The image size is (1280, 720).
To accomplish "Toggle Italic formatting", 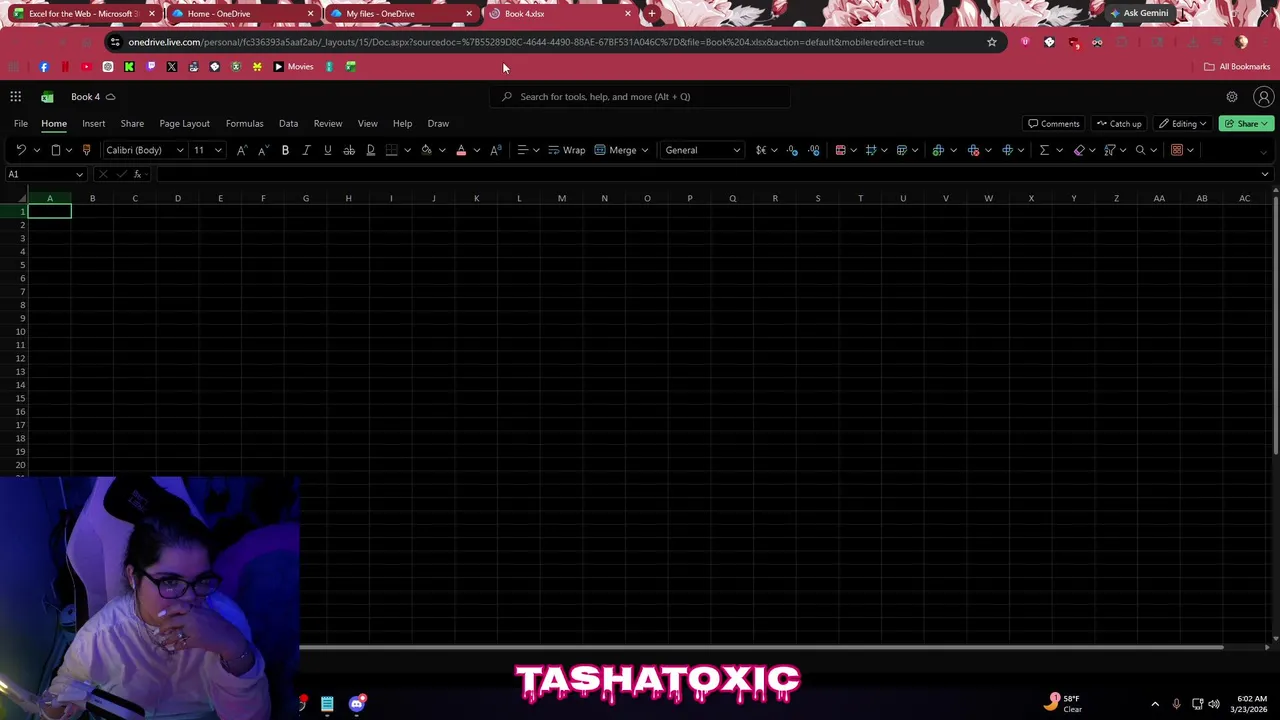I will click(x=306, y=150).
